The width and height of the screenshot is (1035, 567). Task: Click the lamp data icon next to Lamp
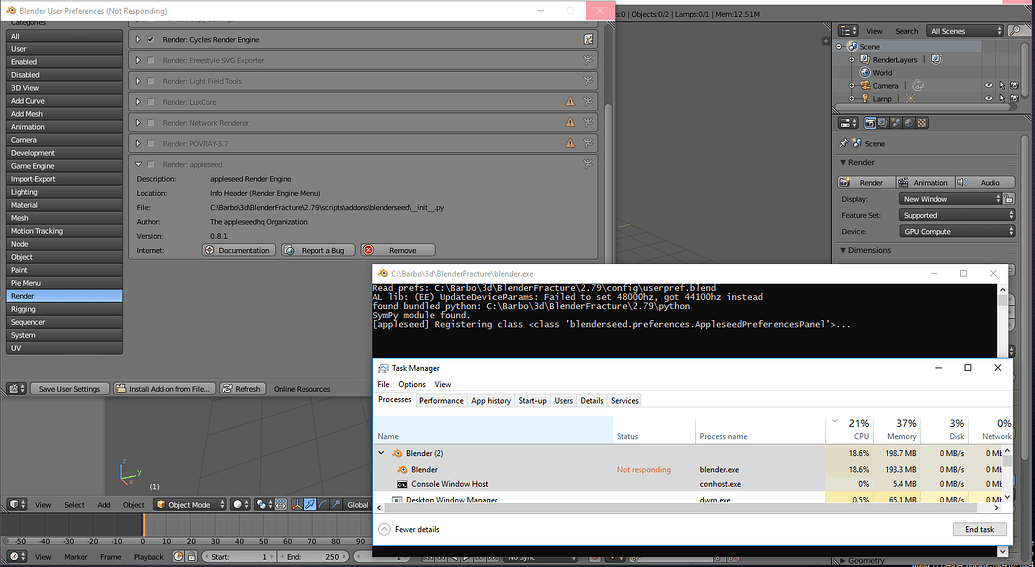click(910, 98)
